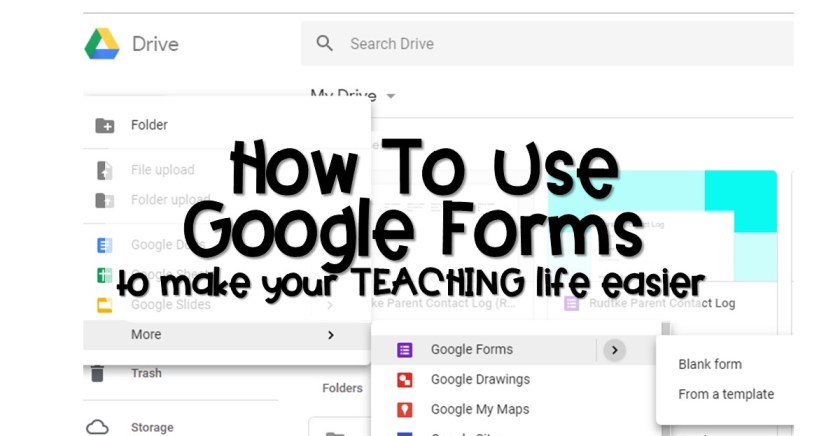Open the Trash bin icon
840x436 pixels.
coord(97,374)
